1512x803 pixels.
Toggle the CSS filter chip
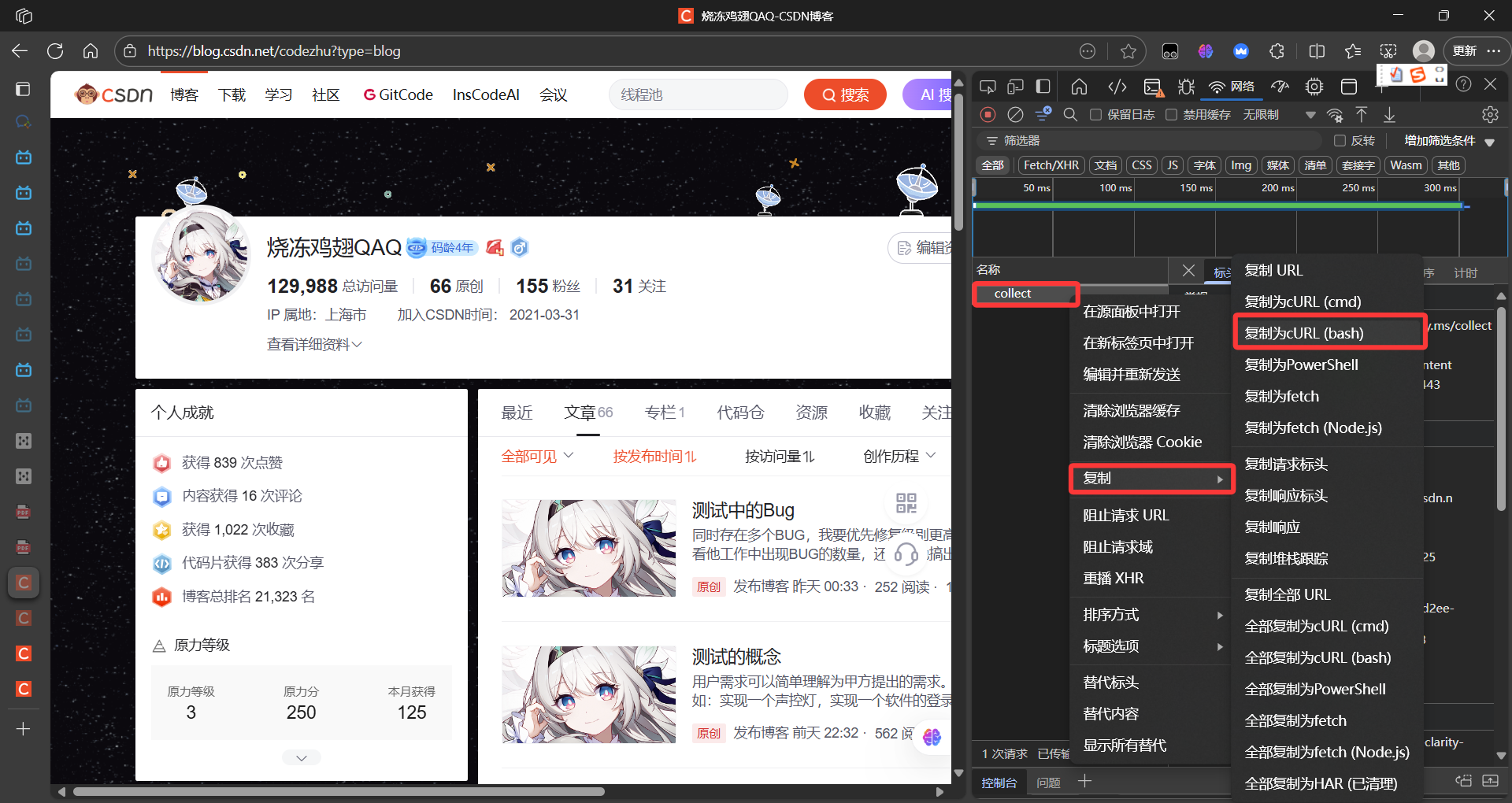(1142, 165)
